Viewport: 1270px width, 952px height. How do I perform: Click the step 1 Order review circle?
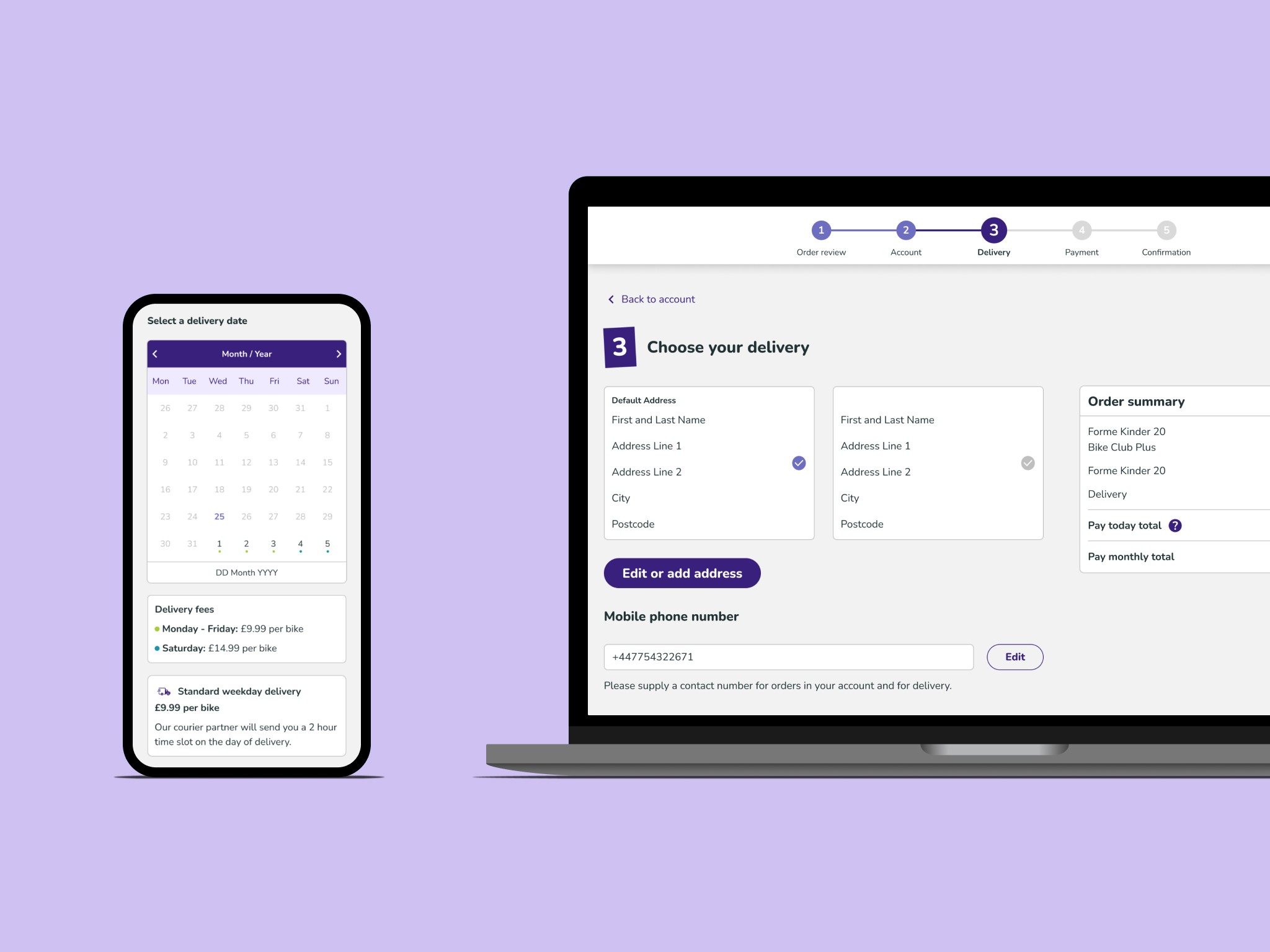pyautogui.click(x=820, y=231)
